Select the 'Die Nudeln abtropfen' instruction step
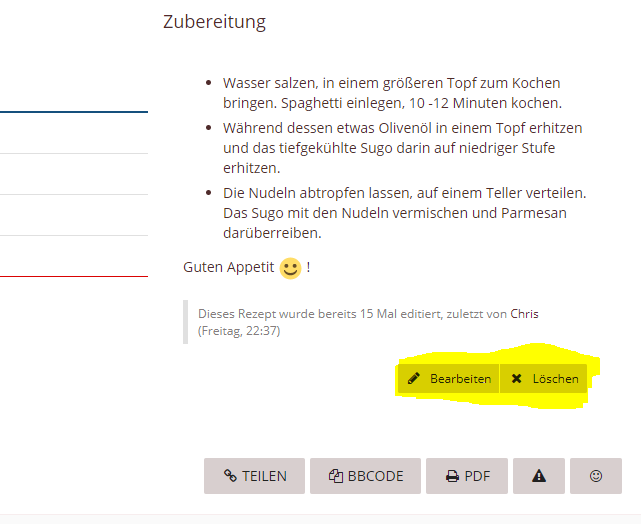The image size is (641, 524). pyautogui.click(x=404, y=212)
